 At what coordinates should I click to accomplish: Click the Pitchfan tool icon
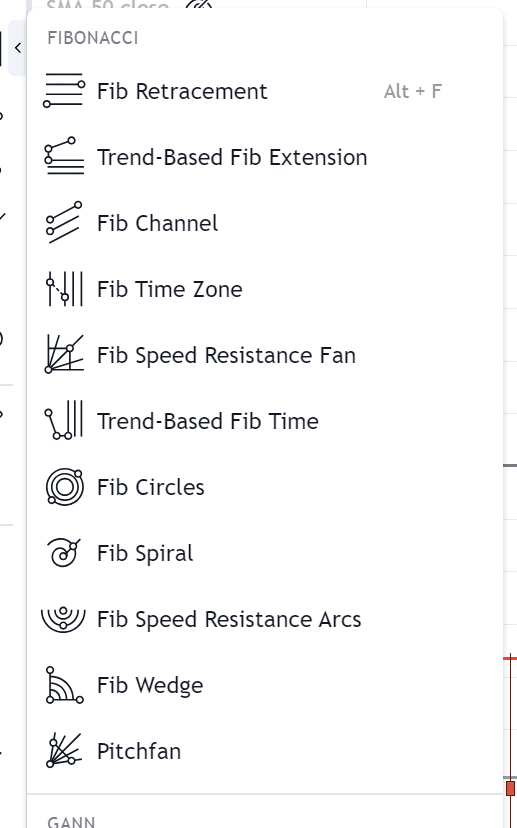[63, 751]
